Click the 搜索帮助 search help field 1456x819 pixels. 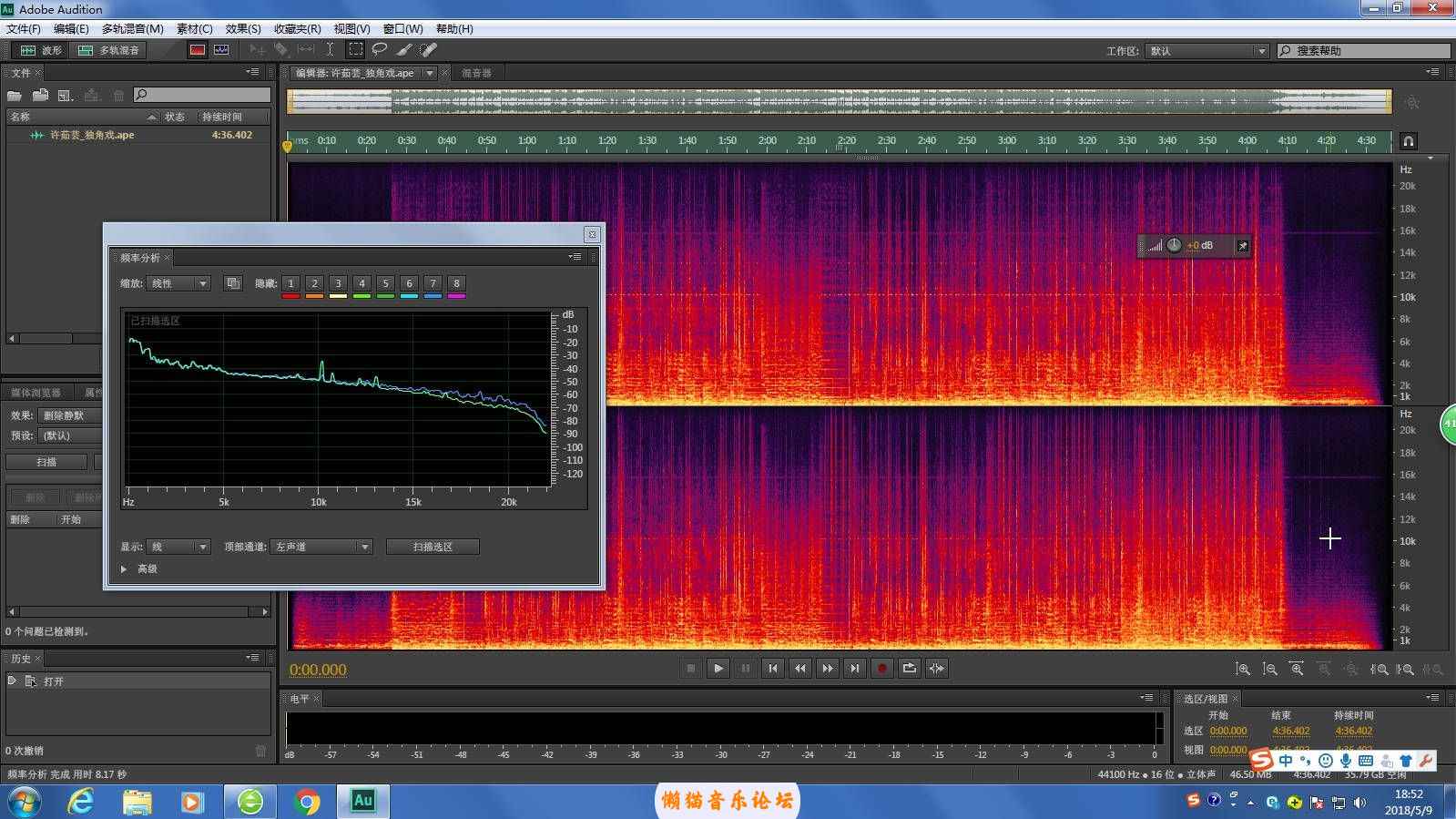pyautogui.click(x=1363, y=51)
